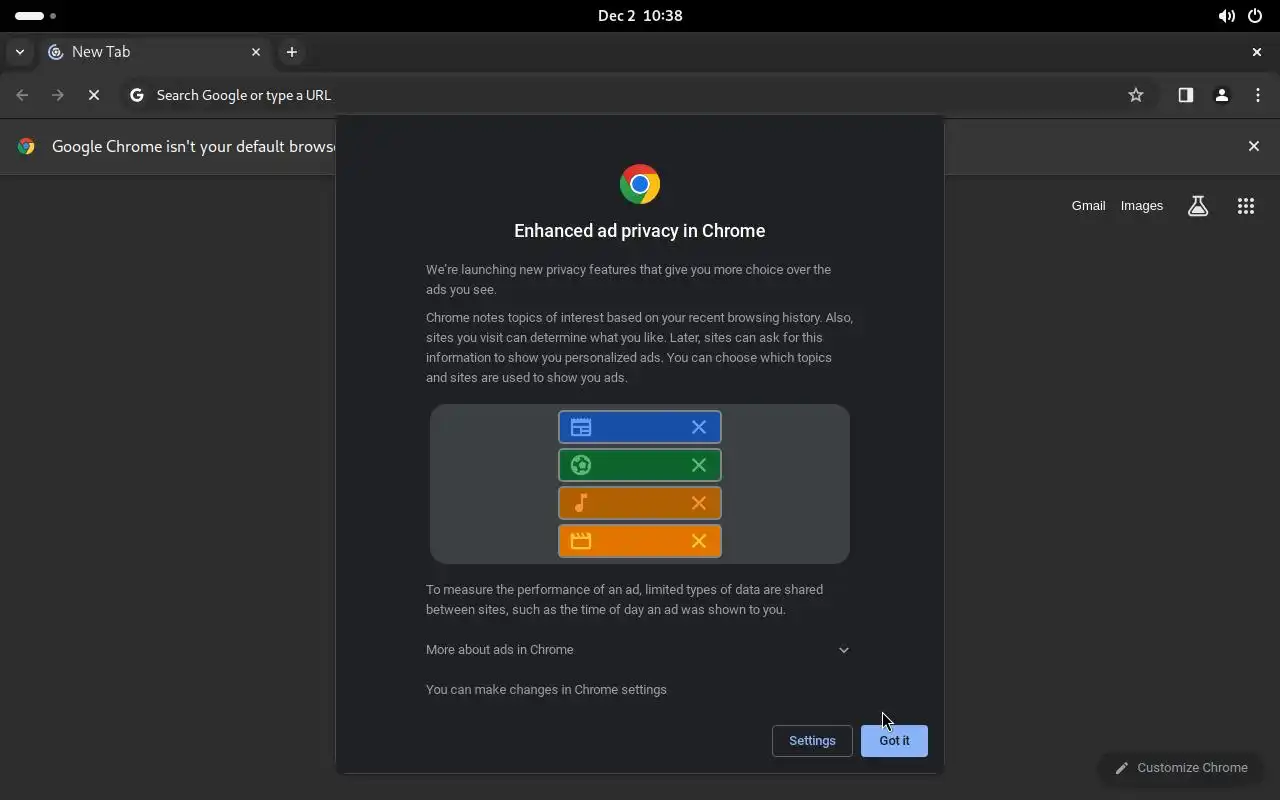Open the tab search dropdown arrow
The image size is (1280, 800).
point(20,52)
